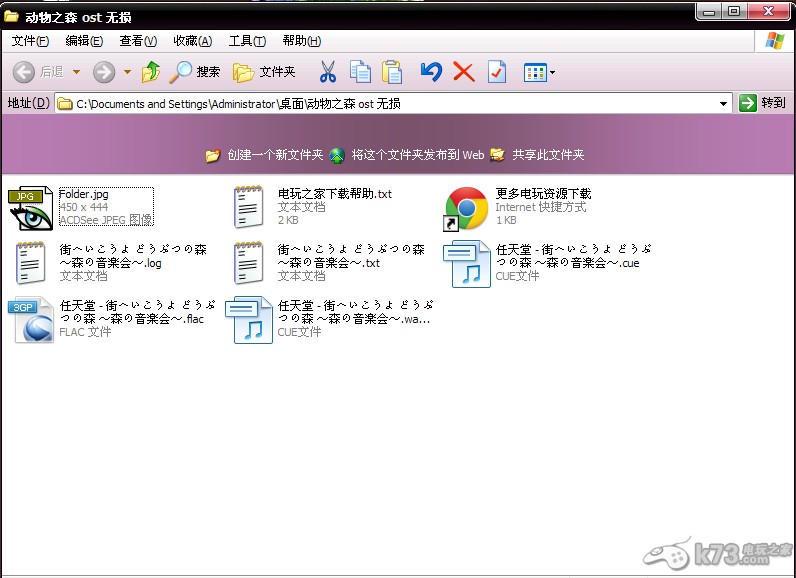Open the 文件(F) menu
The height and width of the screenshot is (578, 796).
point(30,41)
